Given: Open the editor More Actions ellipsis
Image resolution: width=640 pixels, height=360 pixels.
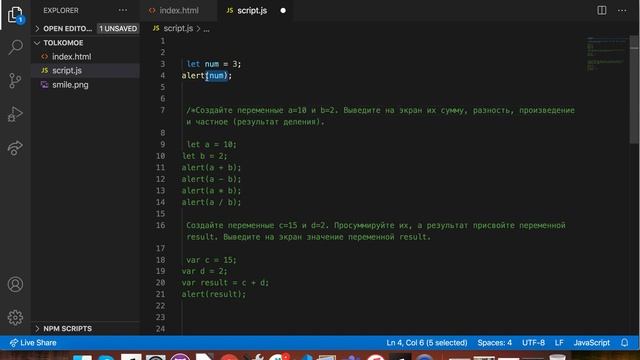Looking at the screenshot, I should click(x=622, y=10).
